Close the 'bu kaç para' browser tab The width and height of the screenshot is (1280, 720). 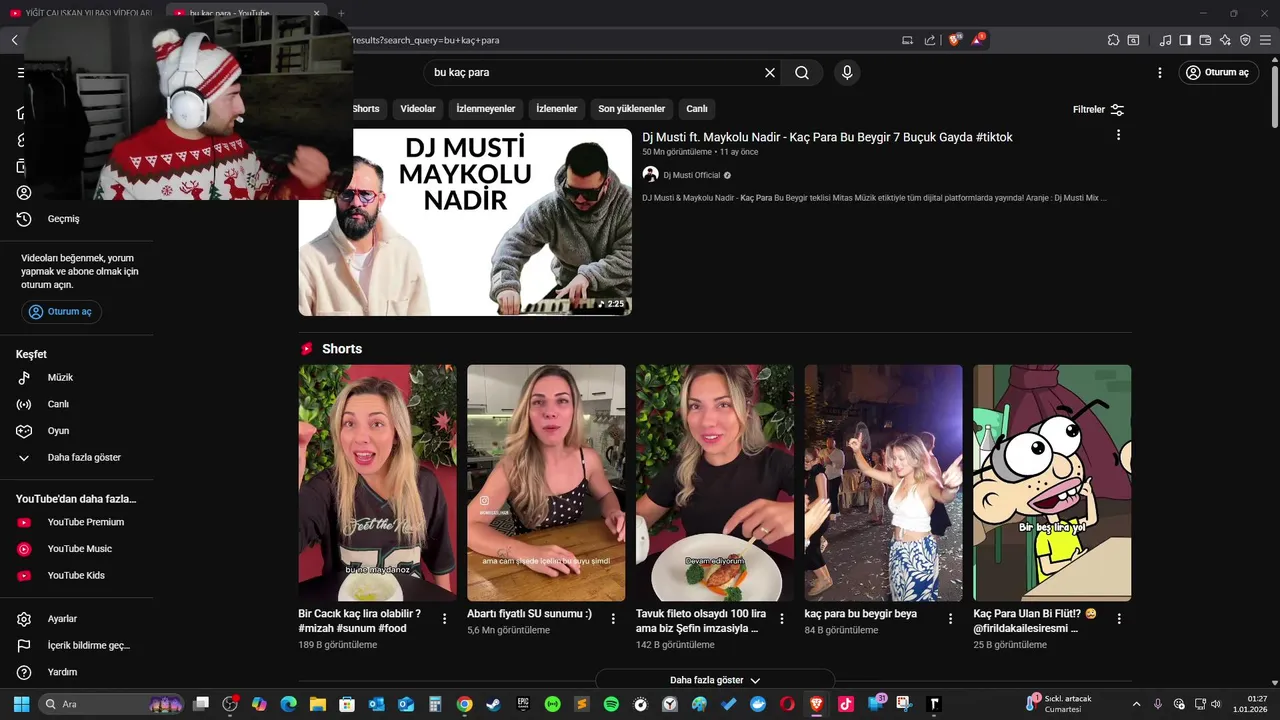tap(317, 13)
